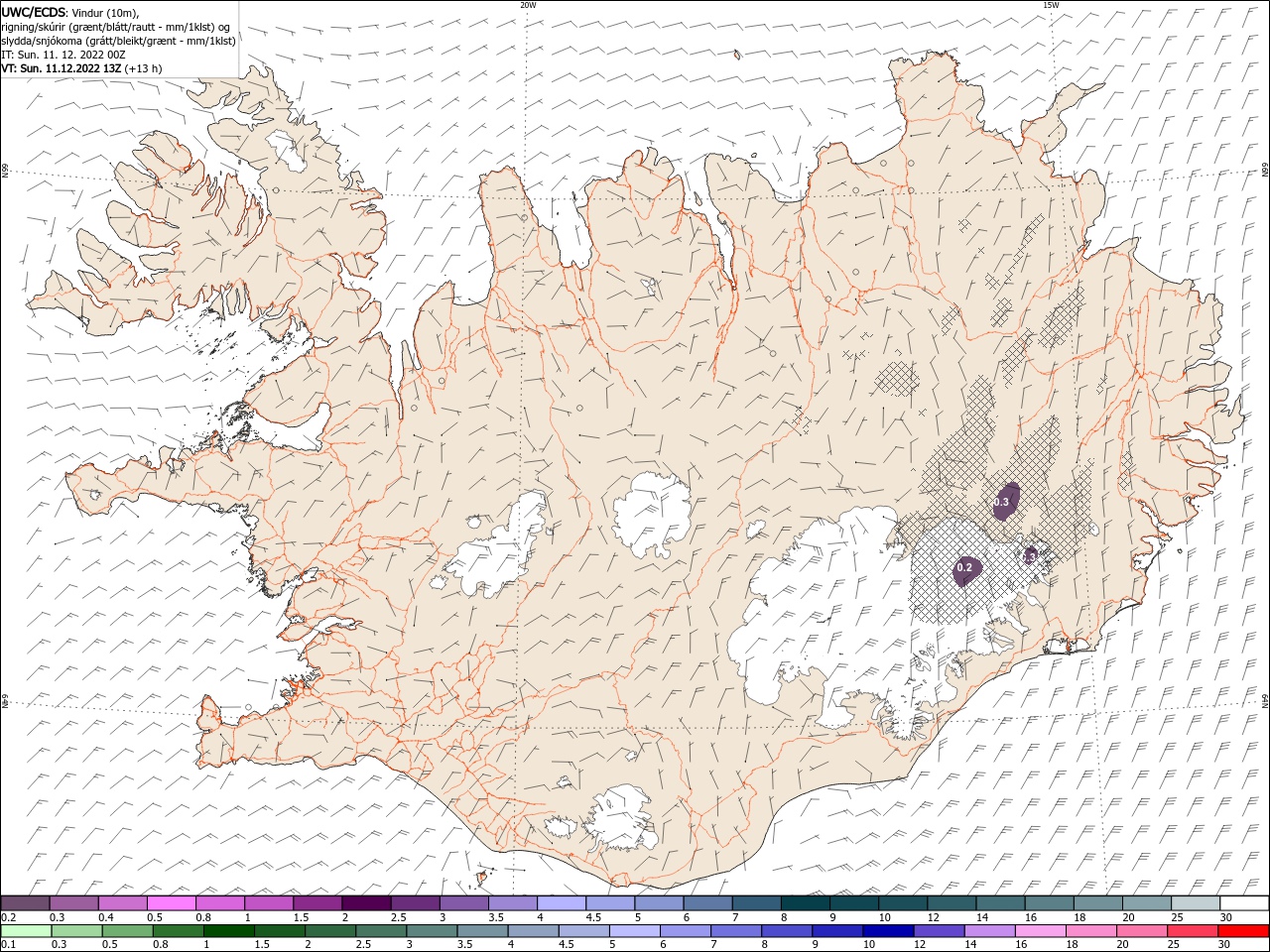Click the purple precipitation blob labeled 0.3
Viewport: 1270px width, 952px height.
click(x=1005, y=501)
